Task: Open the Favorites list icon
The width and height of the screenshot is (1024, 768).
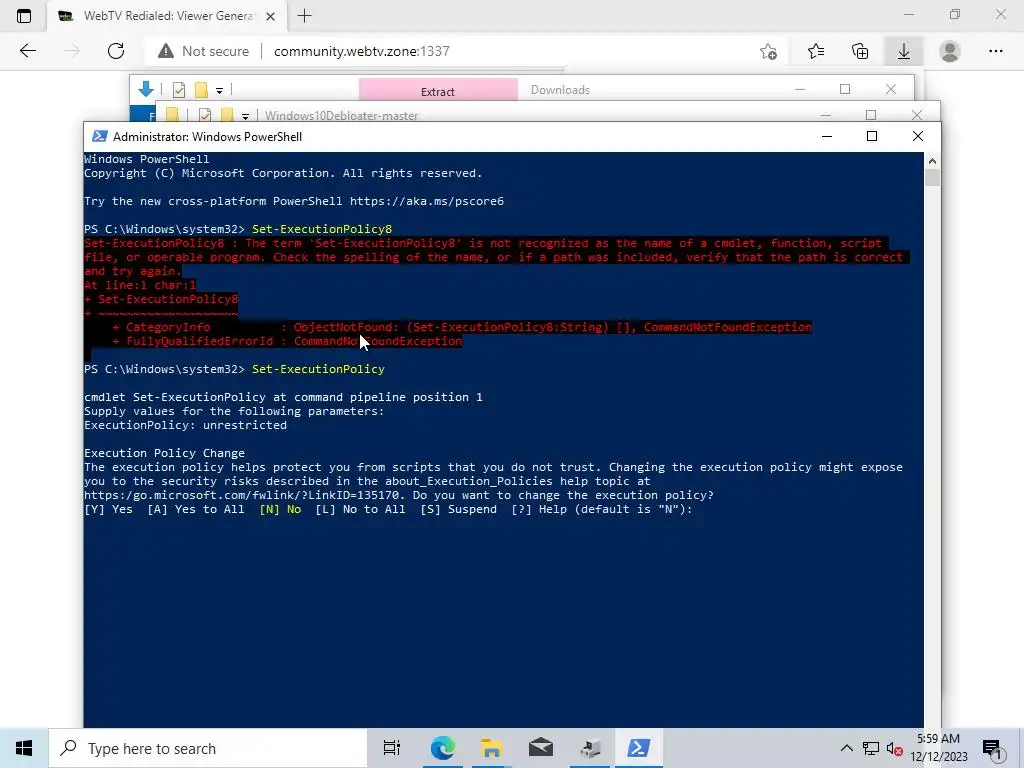Action: pyautogui.click(x=816, y=51)
